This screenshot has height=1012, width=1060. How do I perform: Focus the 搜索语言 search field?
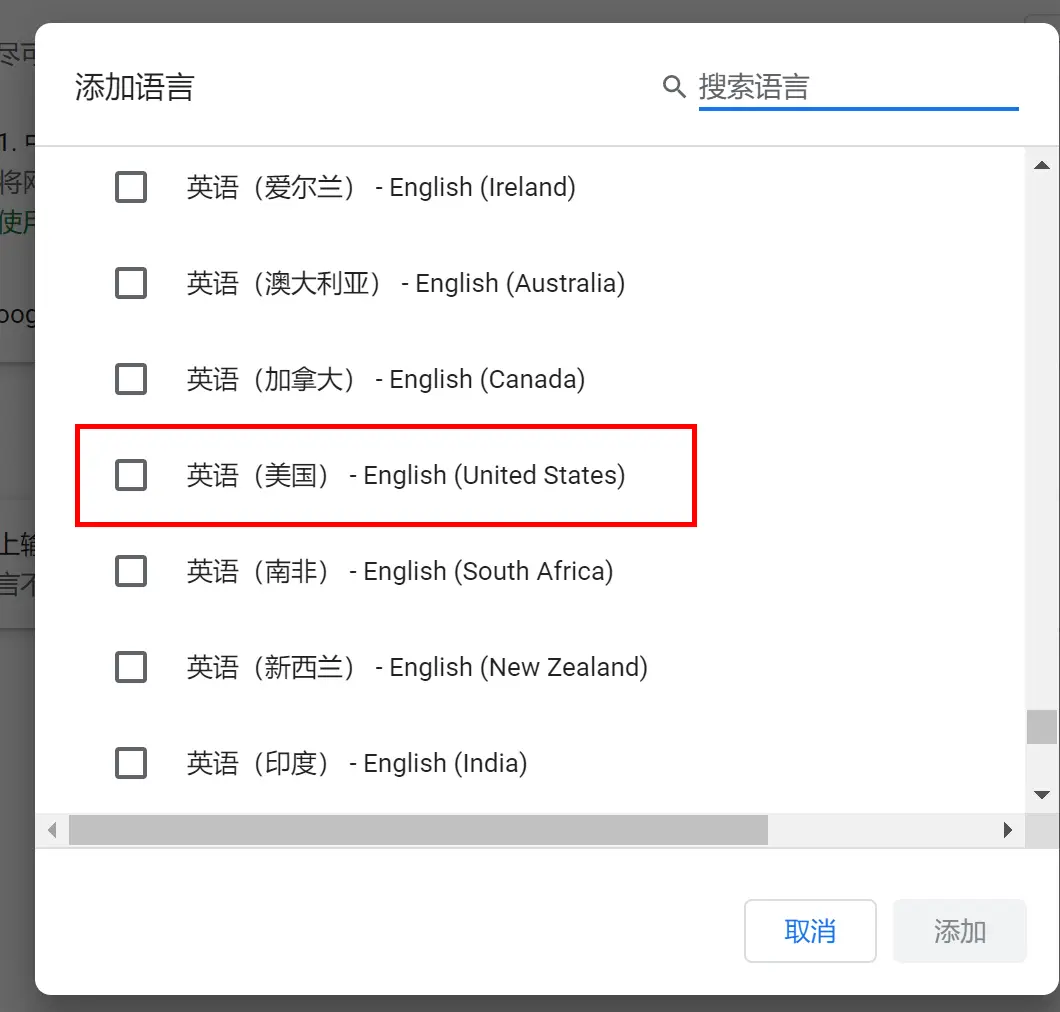859,88
